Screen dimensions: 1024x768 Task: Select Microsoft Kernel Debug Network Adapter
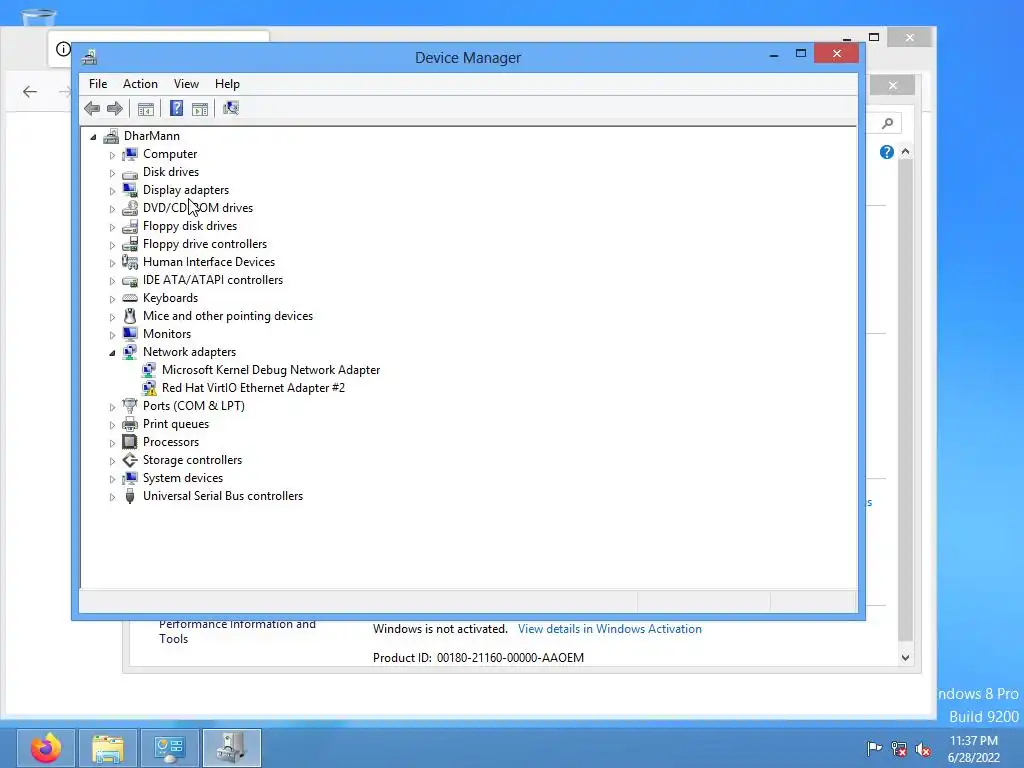coord(271,370)
